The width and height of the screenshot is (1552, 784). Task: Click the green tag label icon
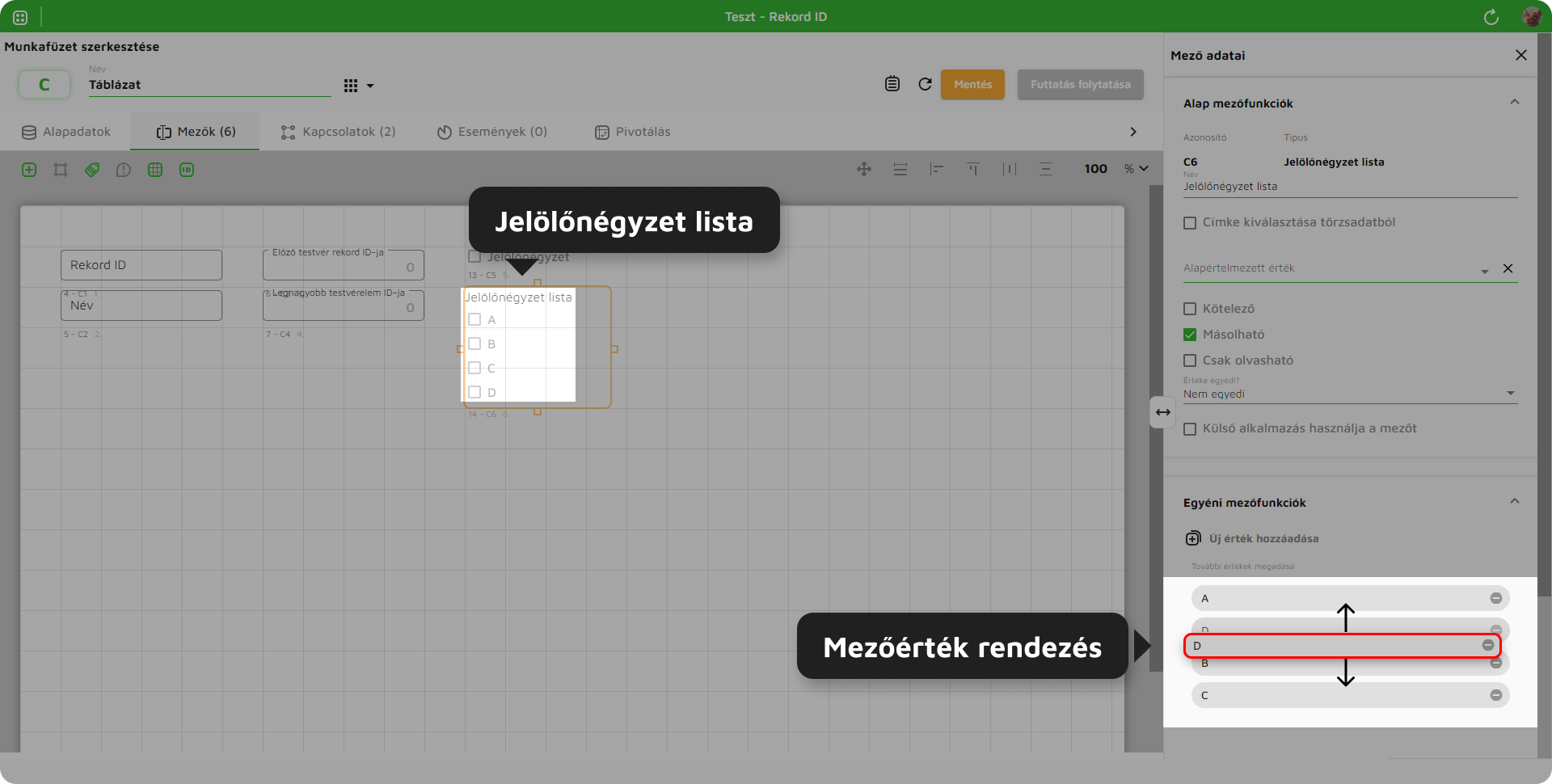(92, 170)
